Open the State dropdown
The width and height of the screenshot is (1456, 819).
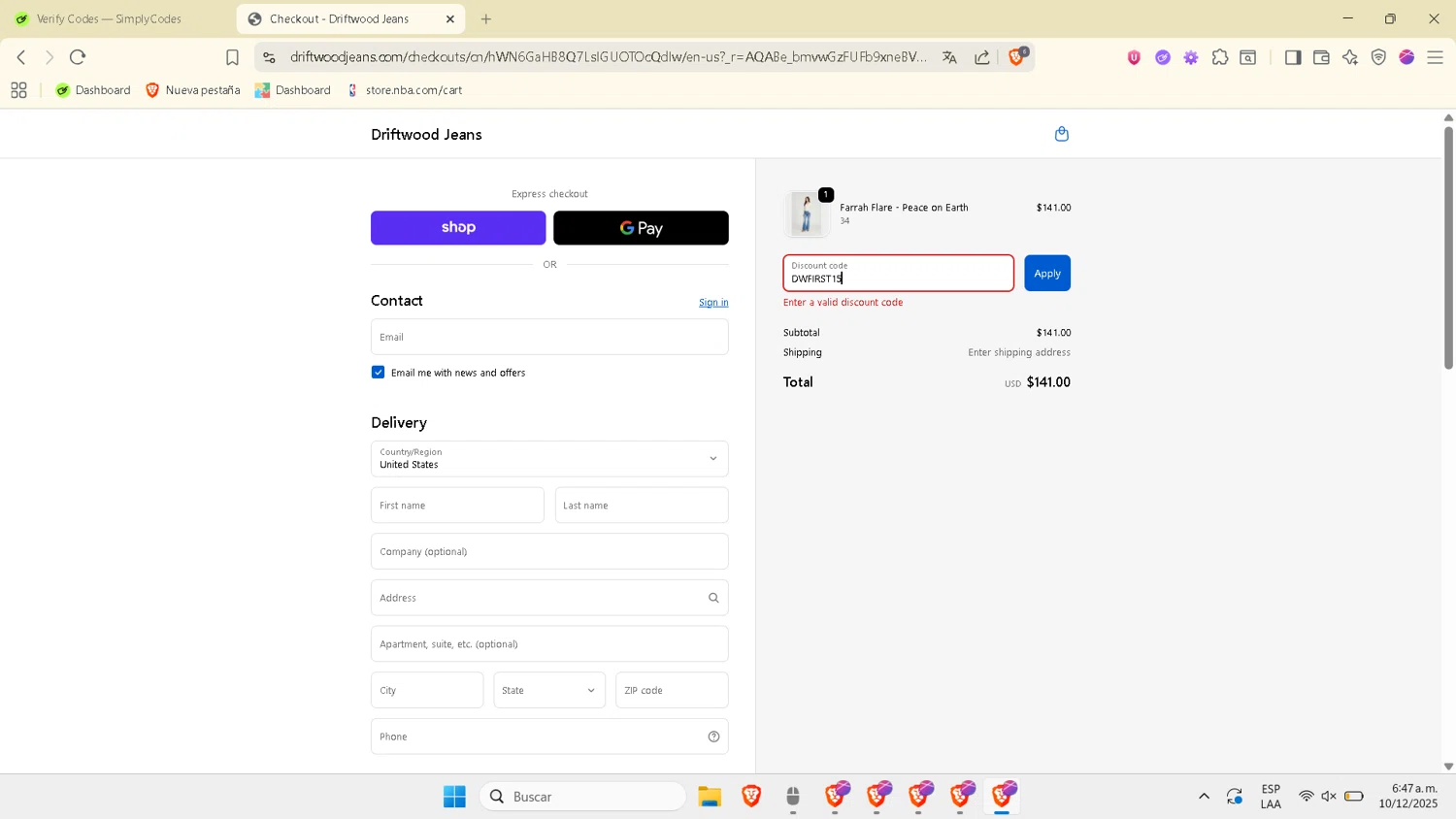pyautogui.click(x=549, y=690)
